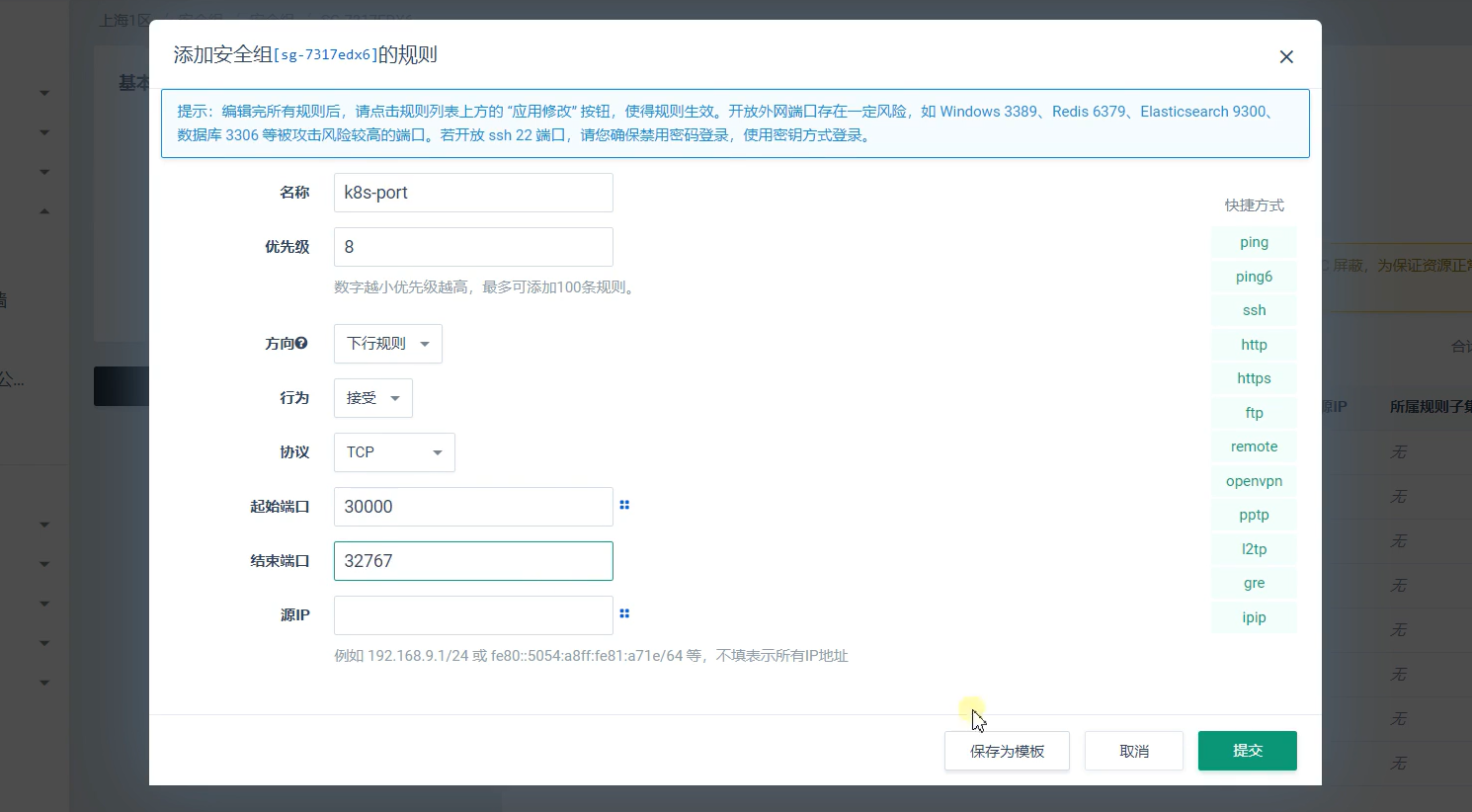
Task: Submit the rule with 提交
Action: (x=1247, y=751)
